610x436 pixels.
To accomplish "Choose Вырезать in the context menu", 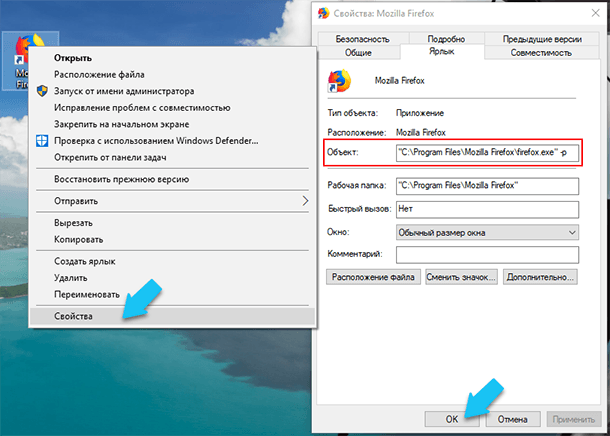I will (173, 223).
